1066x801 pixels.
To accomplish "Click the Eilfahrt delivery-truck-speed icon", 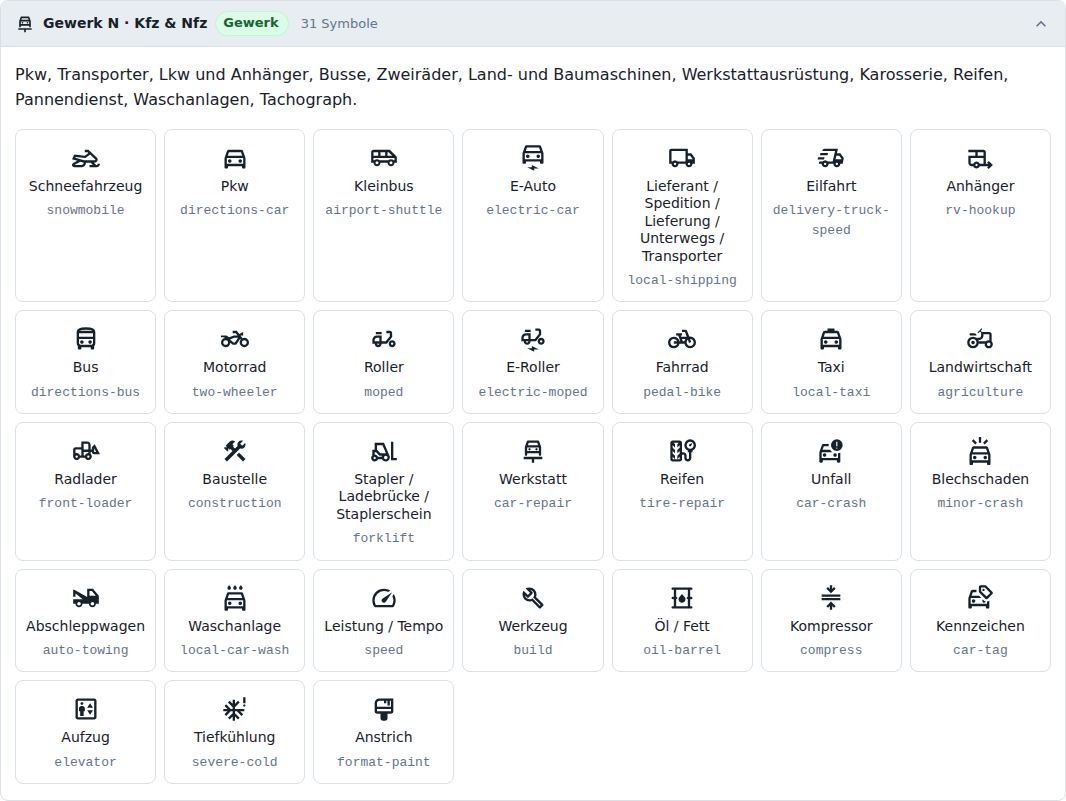I will pyautogui.click(x=831, y=159).
